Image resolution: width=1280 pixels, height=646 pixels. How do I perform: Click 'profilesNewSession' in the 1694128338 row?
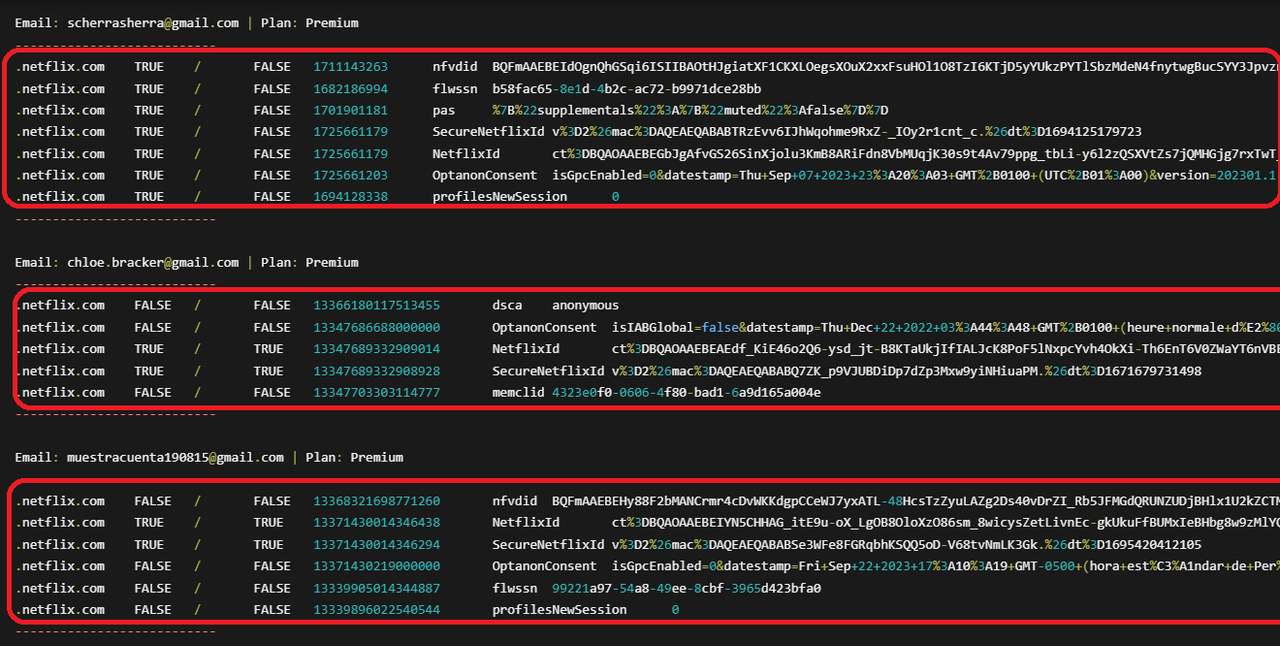click(499, 197)
